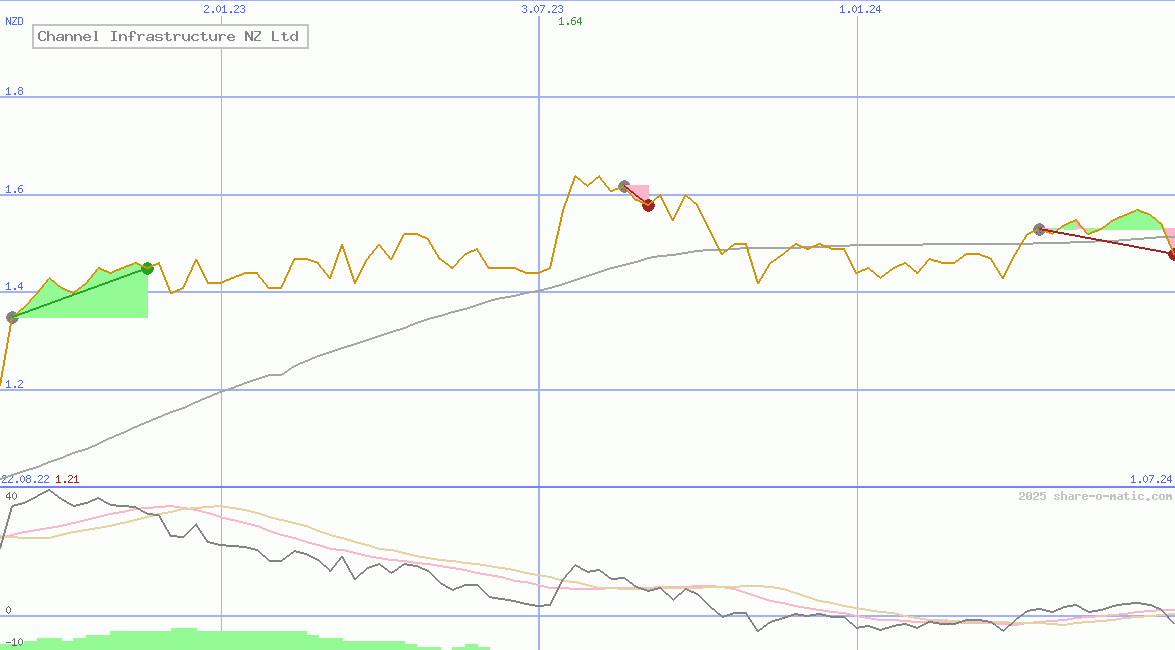The height and width of the screenshot is (650, 1175).
Task: Click the 1.6 price axis label
Action: 14,189
